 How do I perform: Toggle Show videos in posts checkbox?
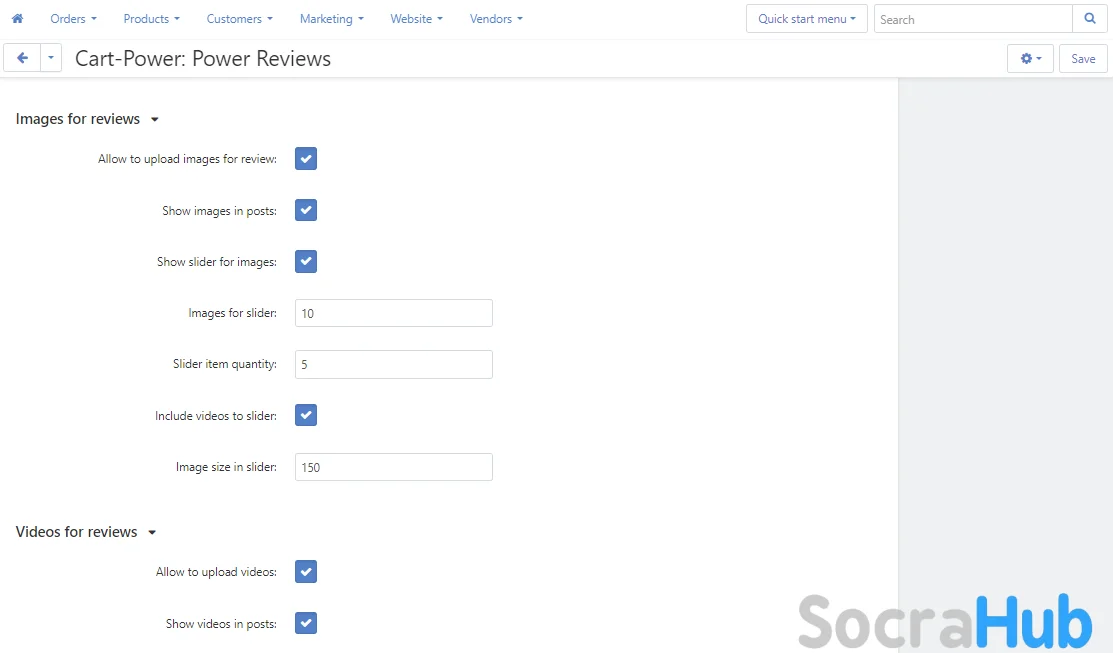306,623
